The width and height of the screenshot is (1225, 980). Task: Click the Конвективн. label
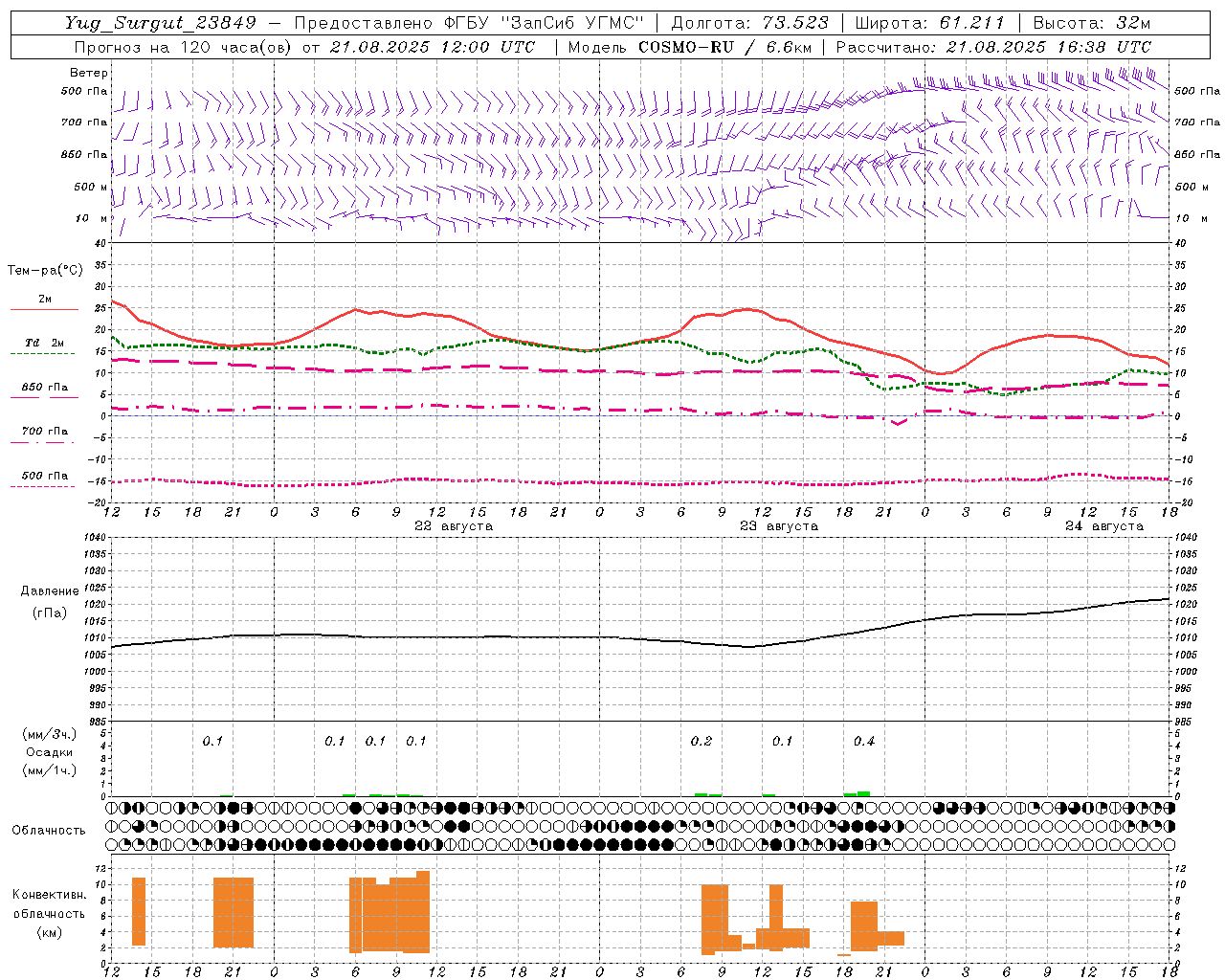[x=50, y=895]
